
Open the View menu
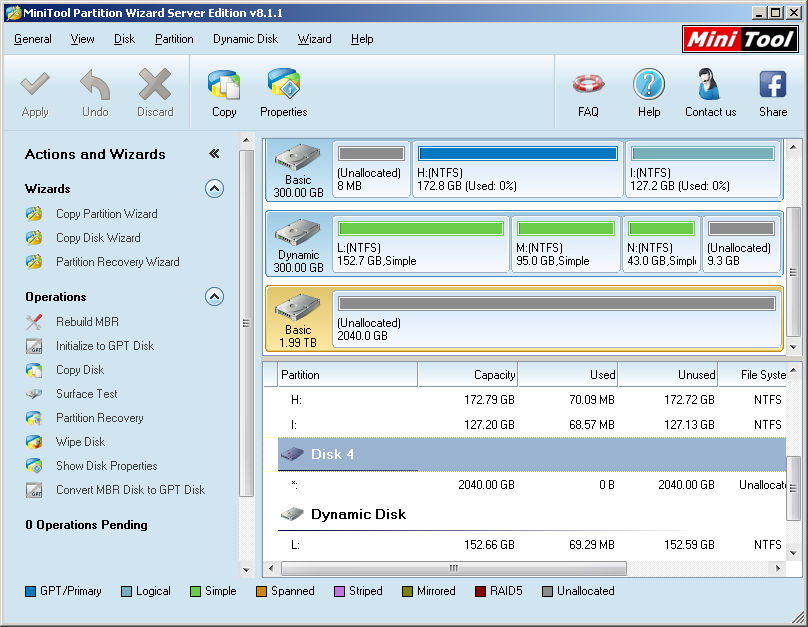tap(82, 39)
